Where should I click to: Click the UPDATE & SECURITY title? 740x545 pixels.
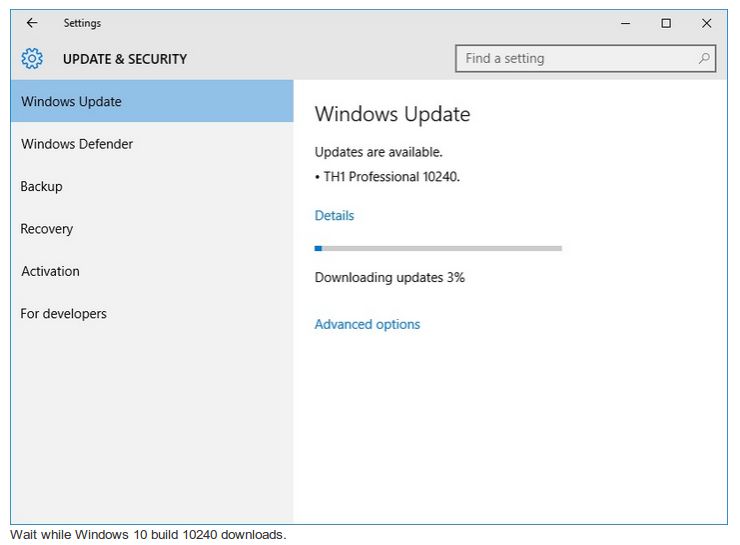125,59
